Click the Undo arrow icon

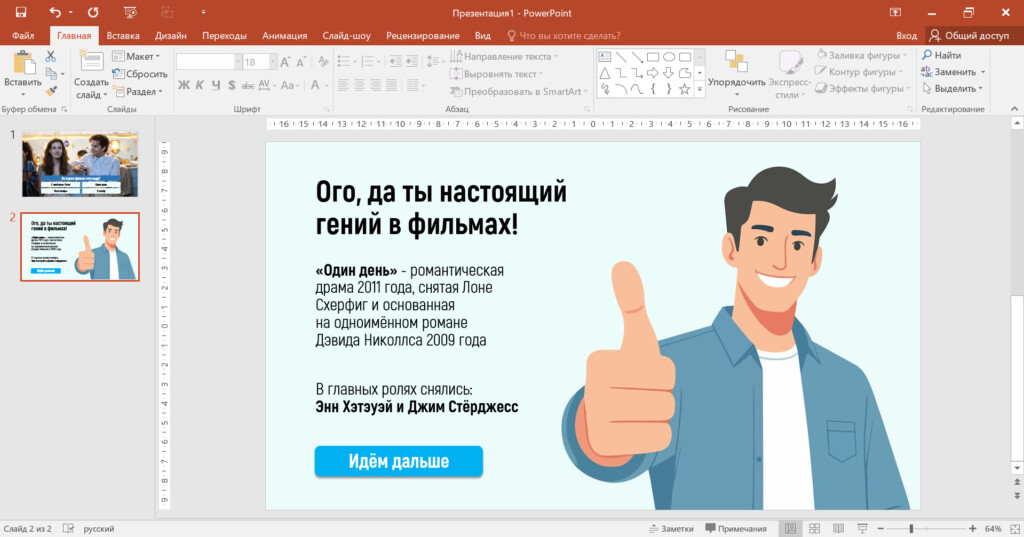click(x=56, y=12)
